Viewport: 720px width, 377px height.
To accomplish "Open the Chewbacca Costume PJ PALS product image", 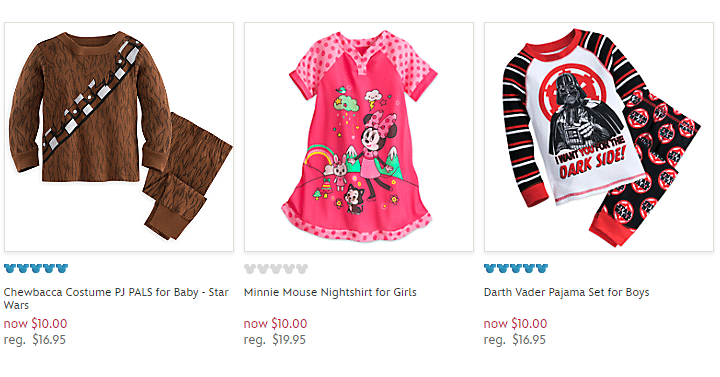I will pyautogui.click(x=119, y=137).
